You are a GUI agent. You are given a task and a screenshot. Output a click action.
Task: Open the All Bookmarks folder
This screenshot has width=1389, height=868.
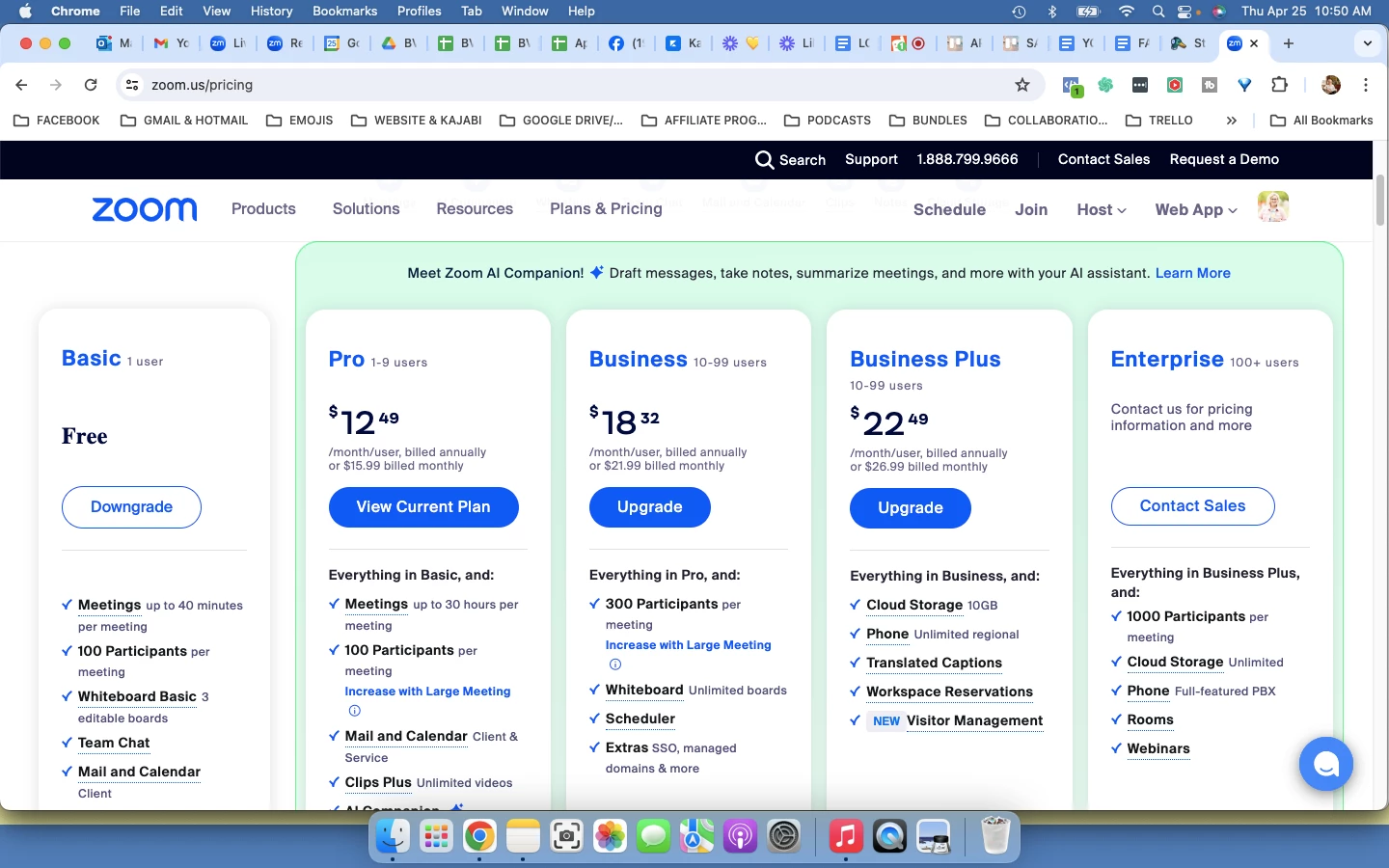[x=1321, y=121]
